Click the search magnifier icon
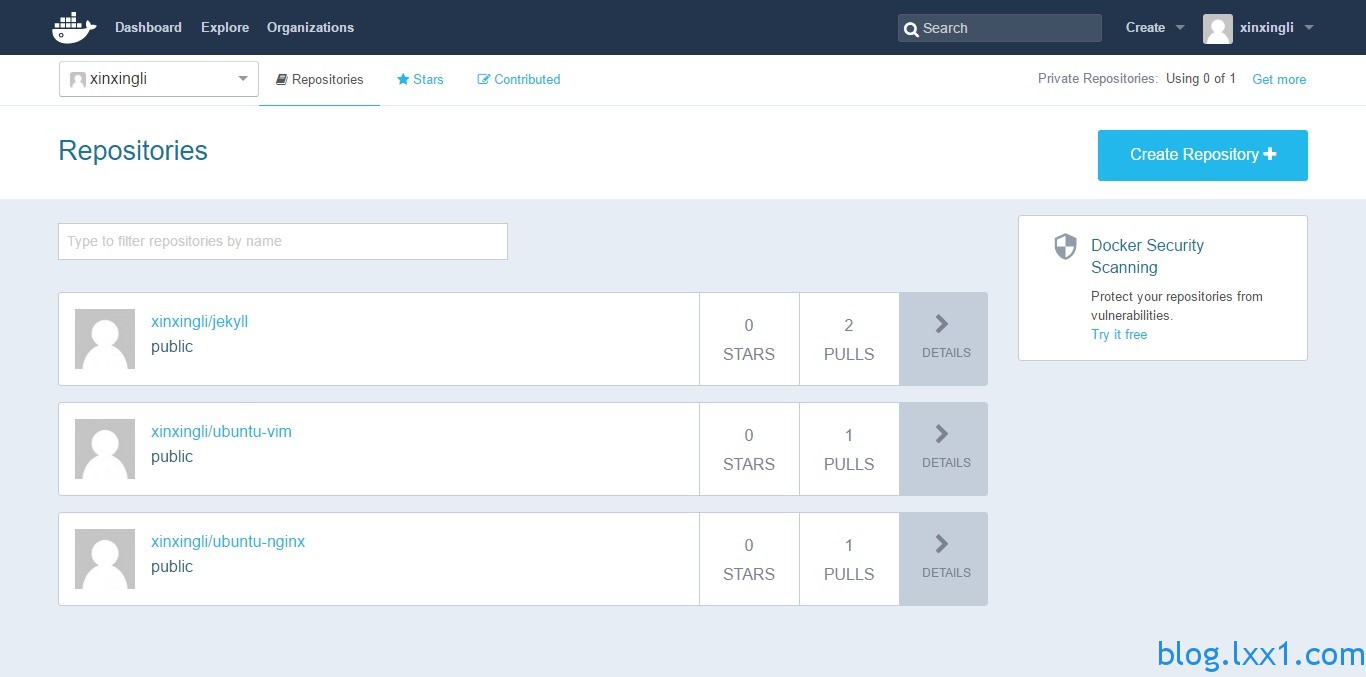This screenshot has width=1366, height=677. (911, 29)
